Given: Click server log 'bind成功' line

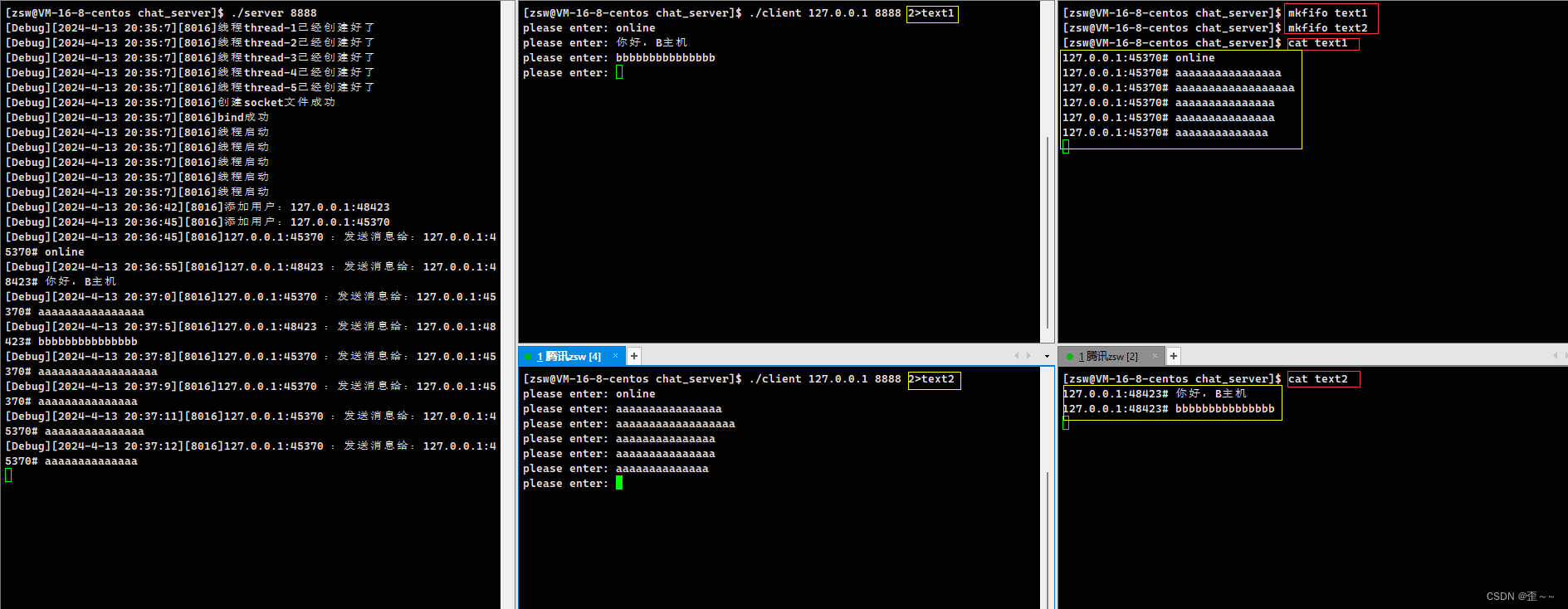Looking at the screenshot, I should coord(137,118).
